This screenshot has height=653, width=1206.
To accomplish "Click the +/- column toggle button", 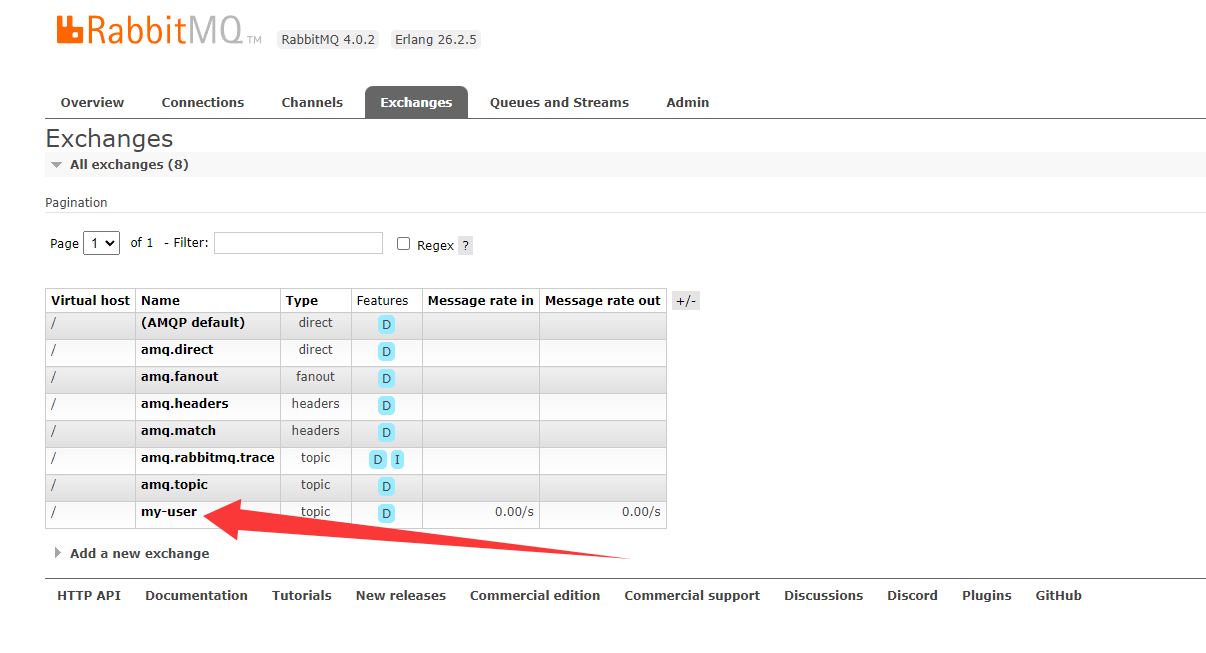I will coord(685,301).
